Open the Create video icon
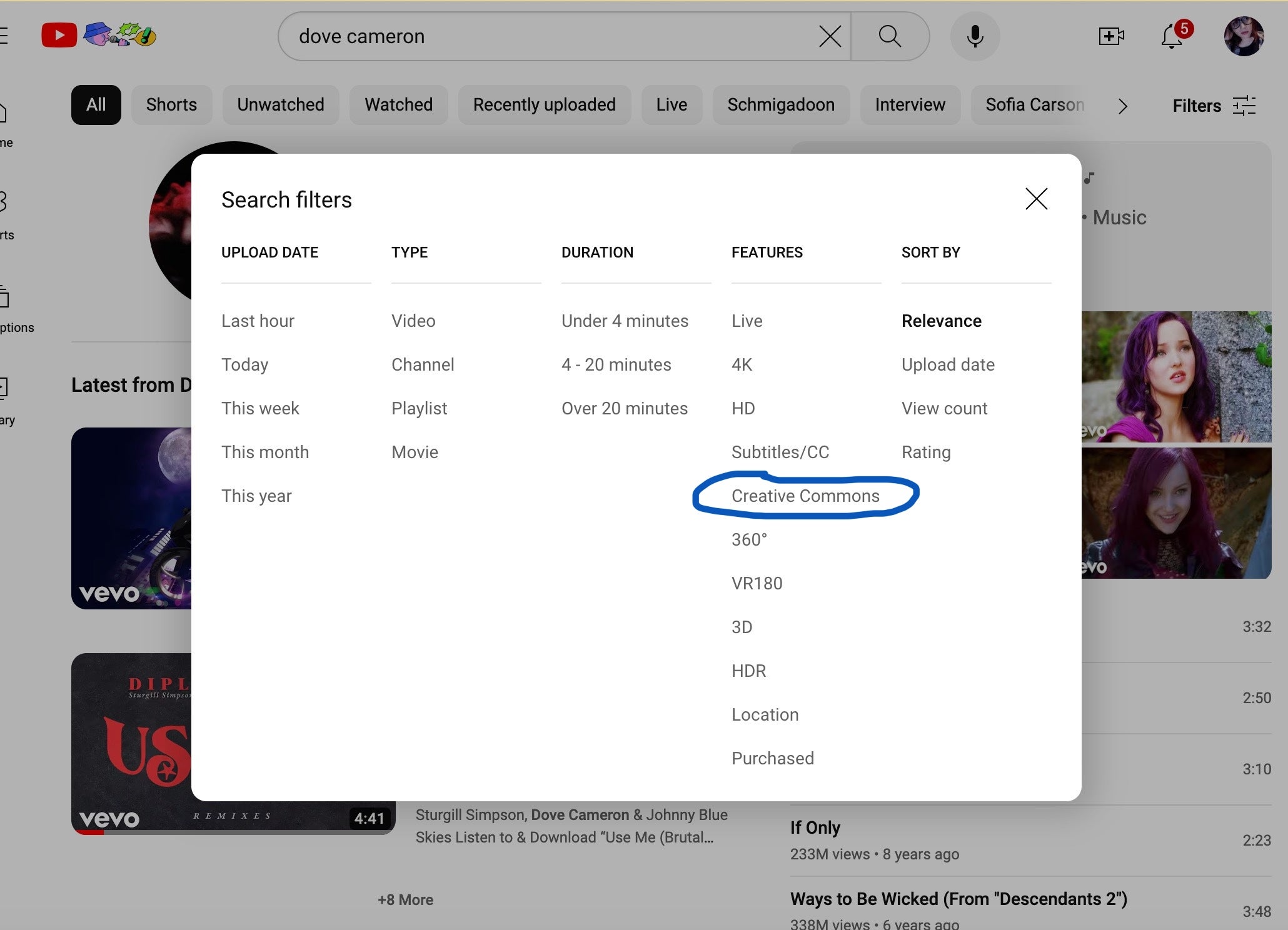The width and height of the screenshot is (1288, 930). tap(1111, 36)
